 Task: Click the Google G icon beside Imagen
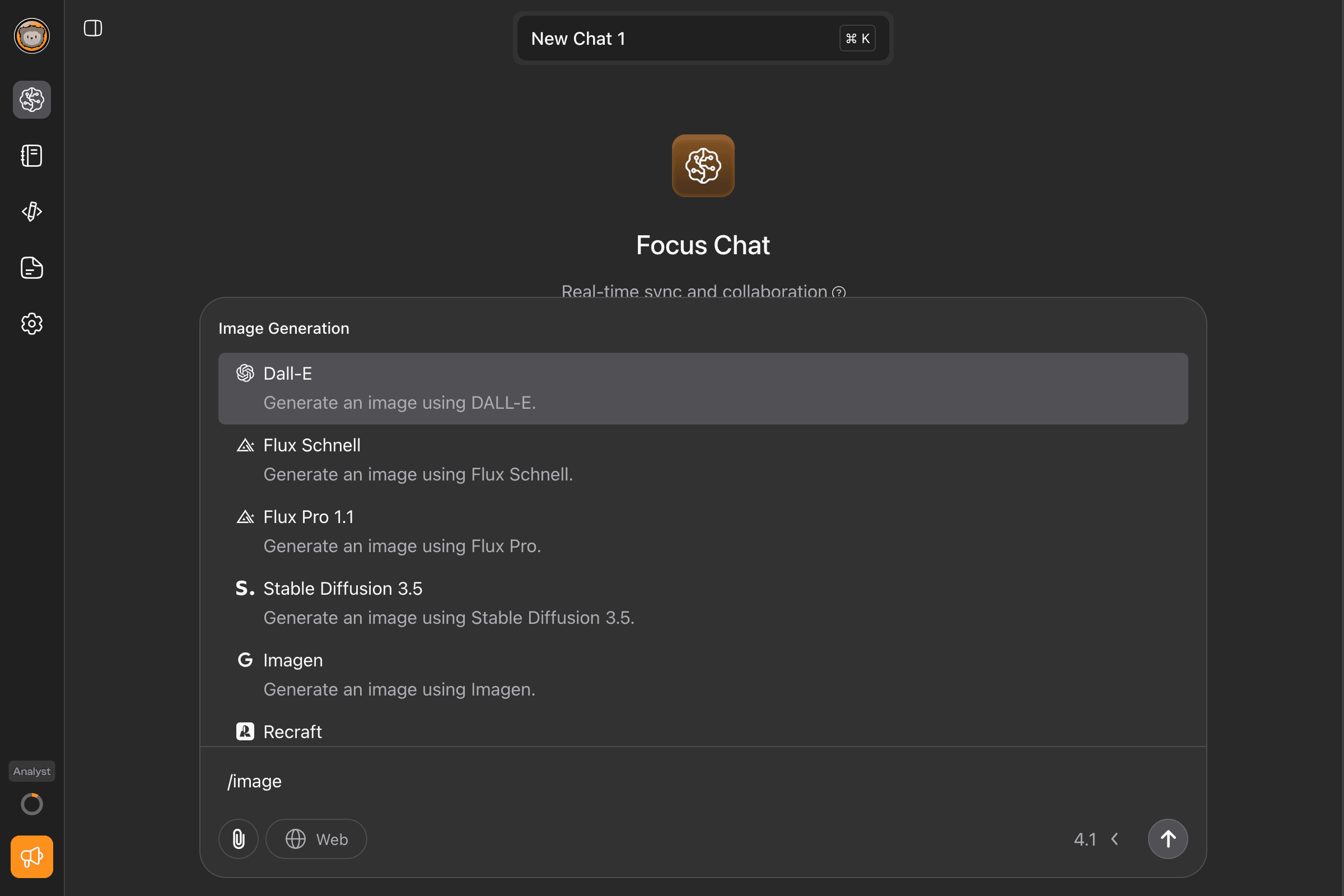coord(245,660)
